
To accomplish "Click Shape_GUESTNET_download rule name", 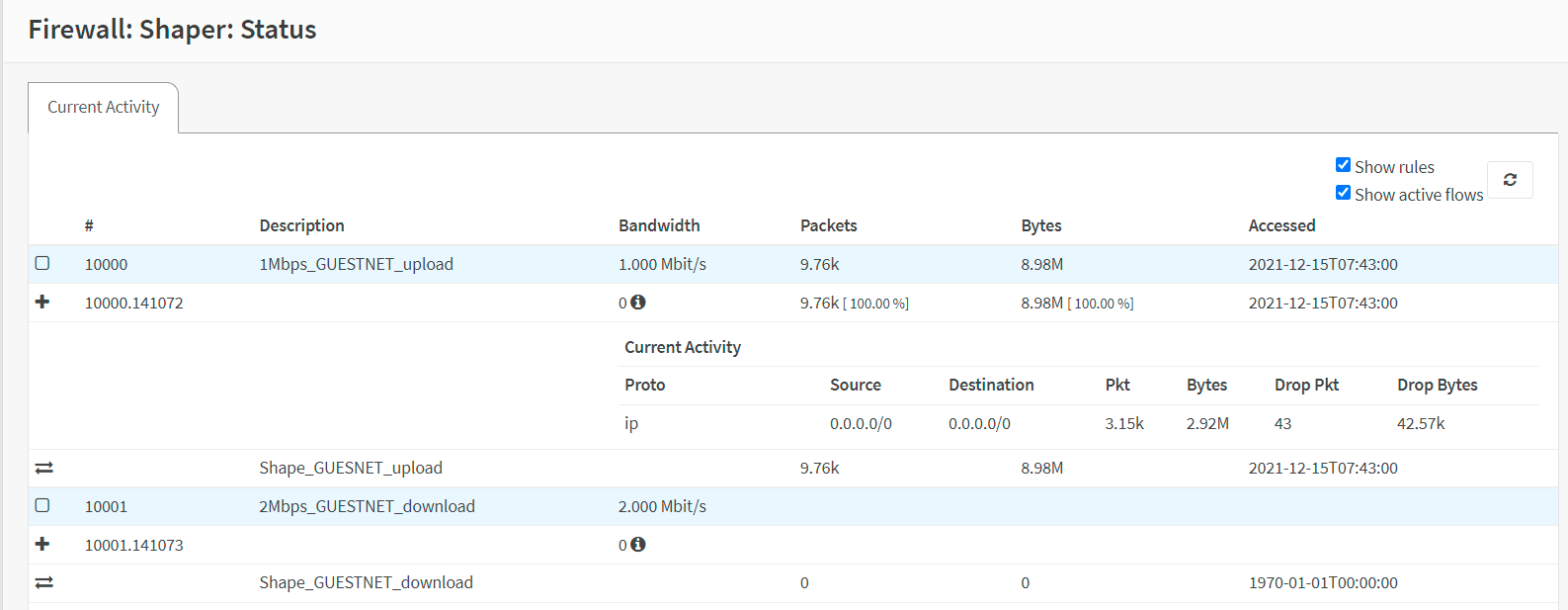I will click(x=366, y=582).
